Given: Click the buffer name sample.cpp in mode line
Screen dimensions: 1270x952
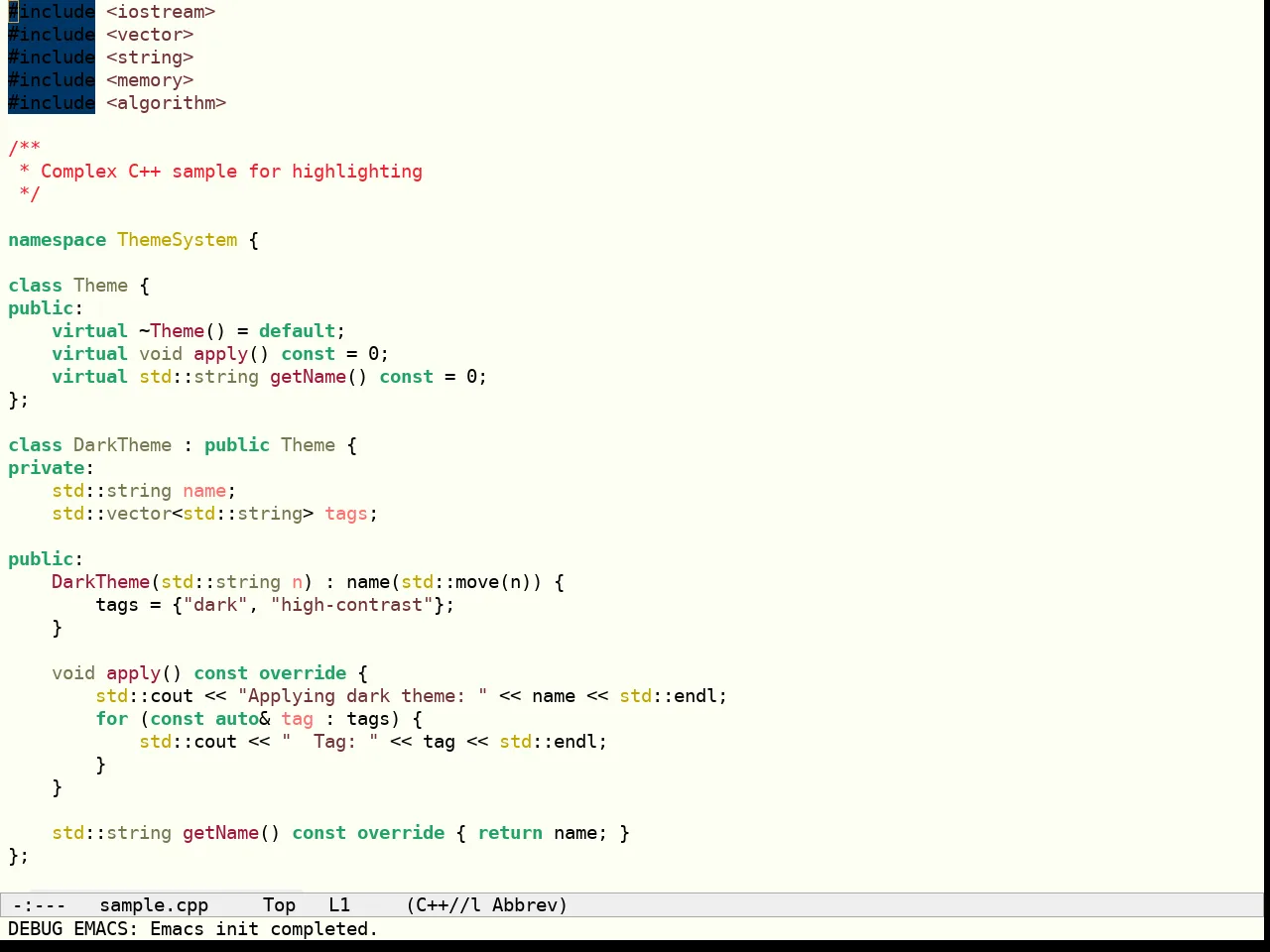Looking at the screenshot, I should click(x=154, y=904).
